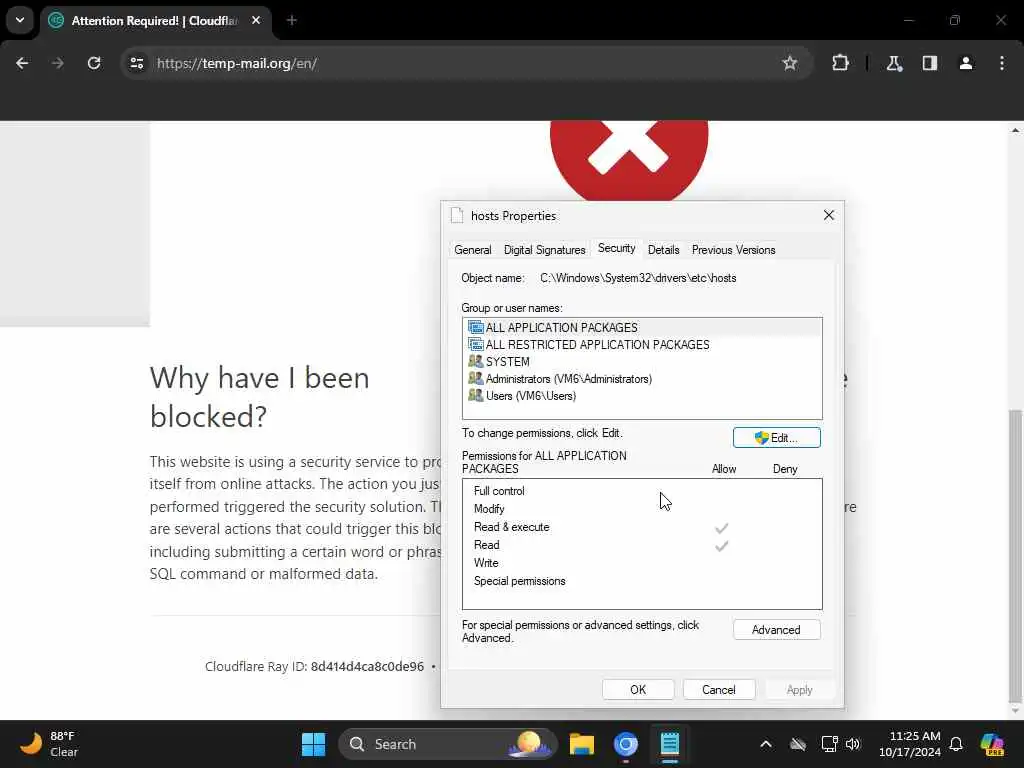This screenshot has height=768, width=1024.
Task: Click the browser forward arrow
Action: [57, 63]
